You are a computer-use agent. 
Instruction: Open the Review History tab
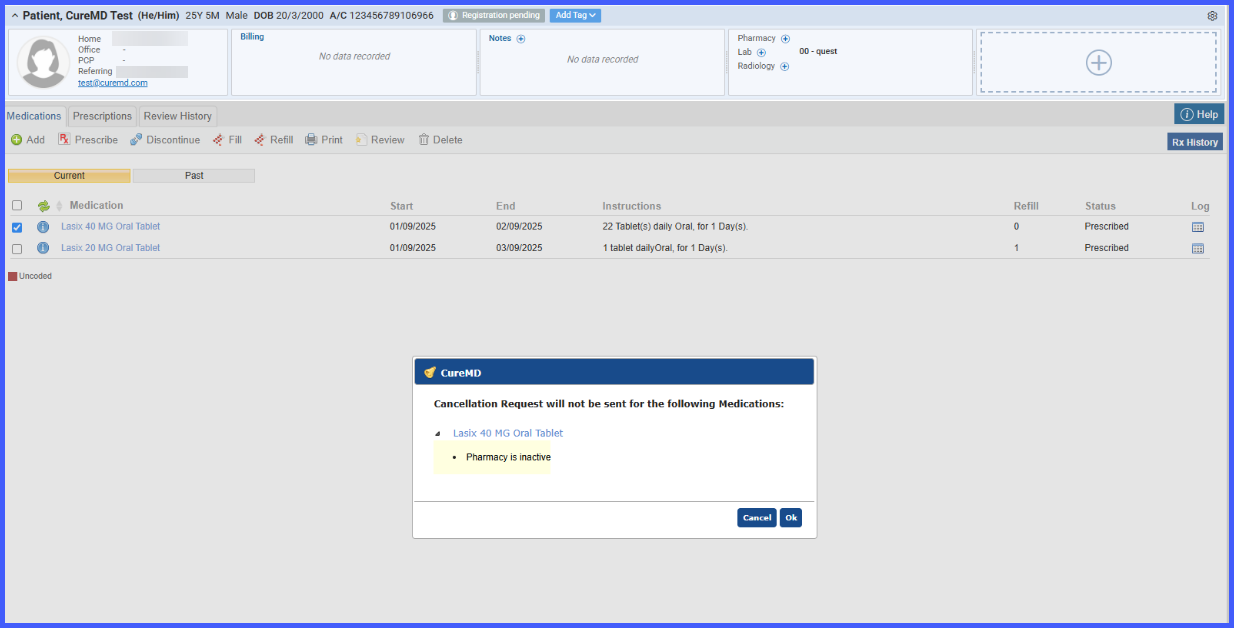click(x=177, y=116)
